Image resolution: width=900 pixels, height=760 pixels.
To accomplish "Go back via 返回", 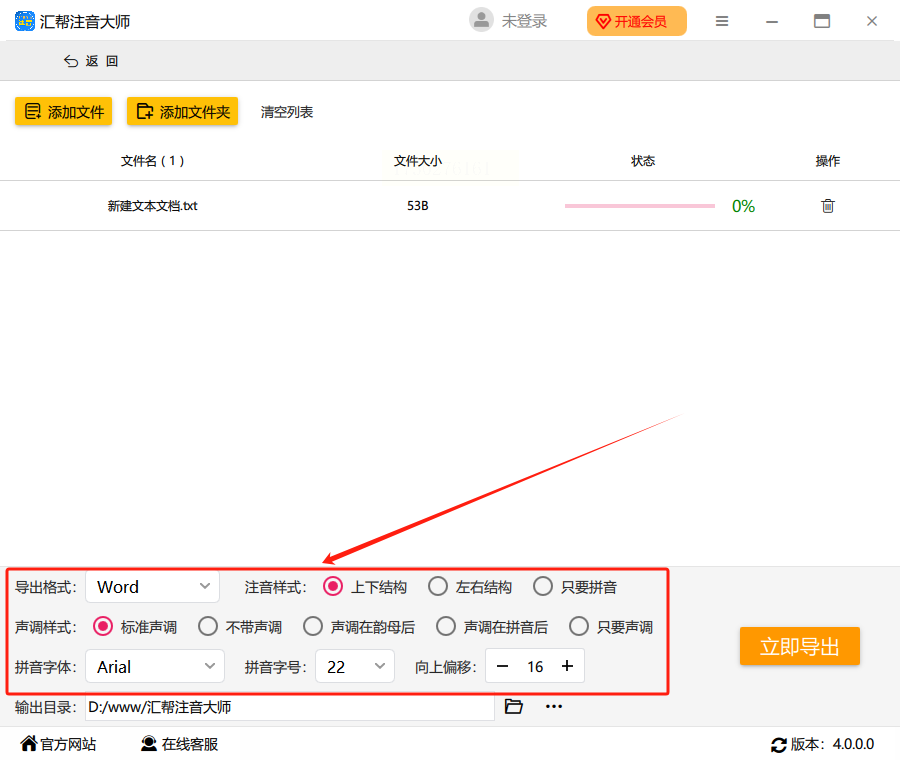I will pos(91,61).
